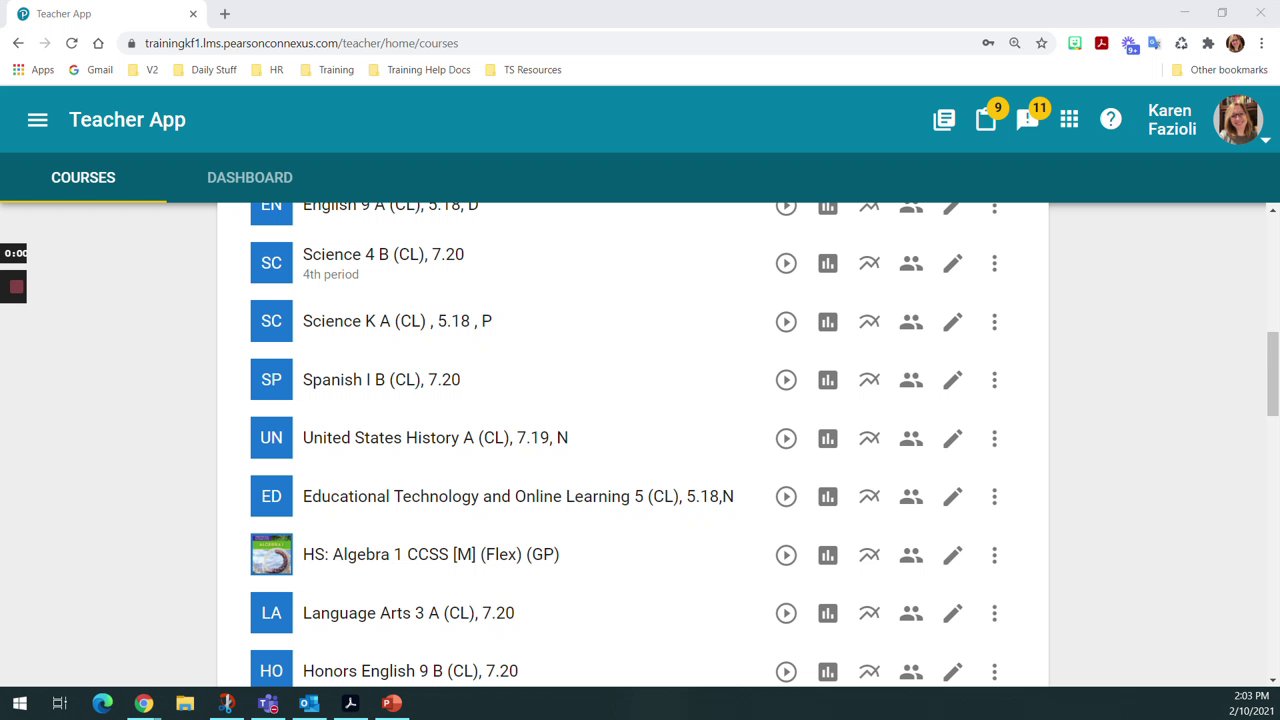Open Outlook from the taskbar
This screenshot has height=720, width=1280.
[x=309, y=703]
